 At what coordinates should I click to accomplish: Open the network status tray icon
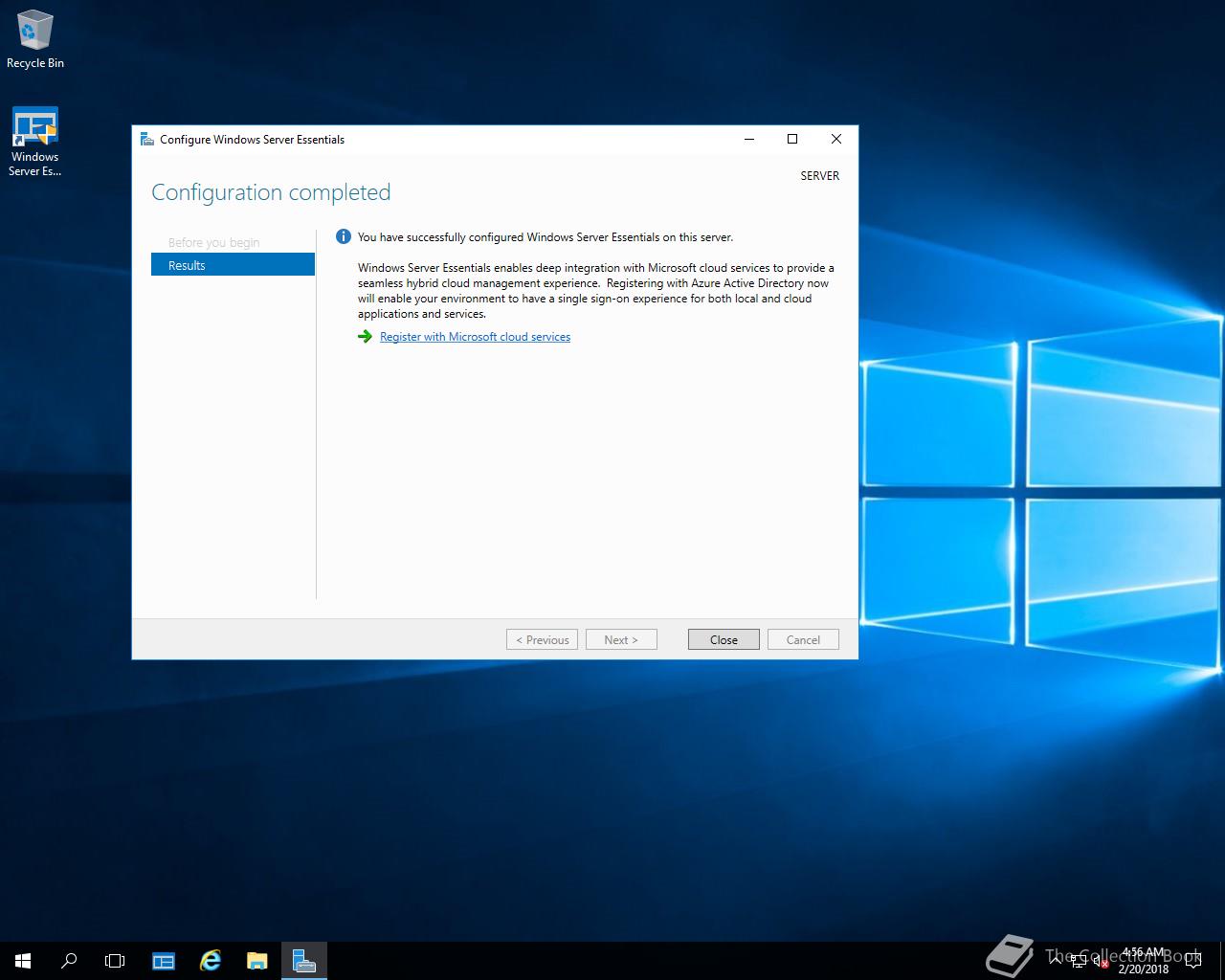click(x=1079, y=961)
